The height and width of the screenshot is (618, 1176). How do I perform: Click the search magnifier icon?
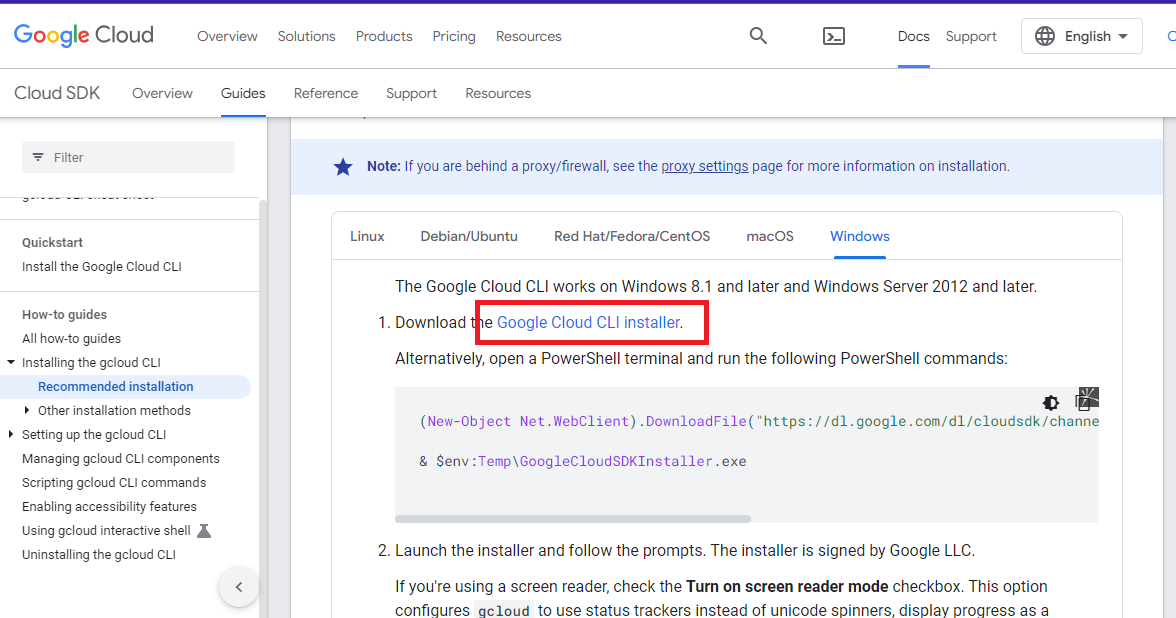[x=758, y=36]
